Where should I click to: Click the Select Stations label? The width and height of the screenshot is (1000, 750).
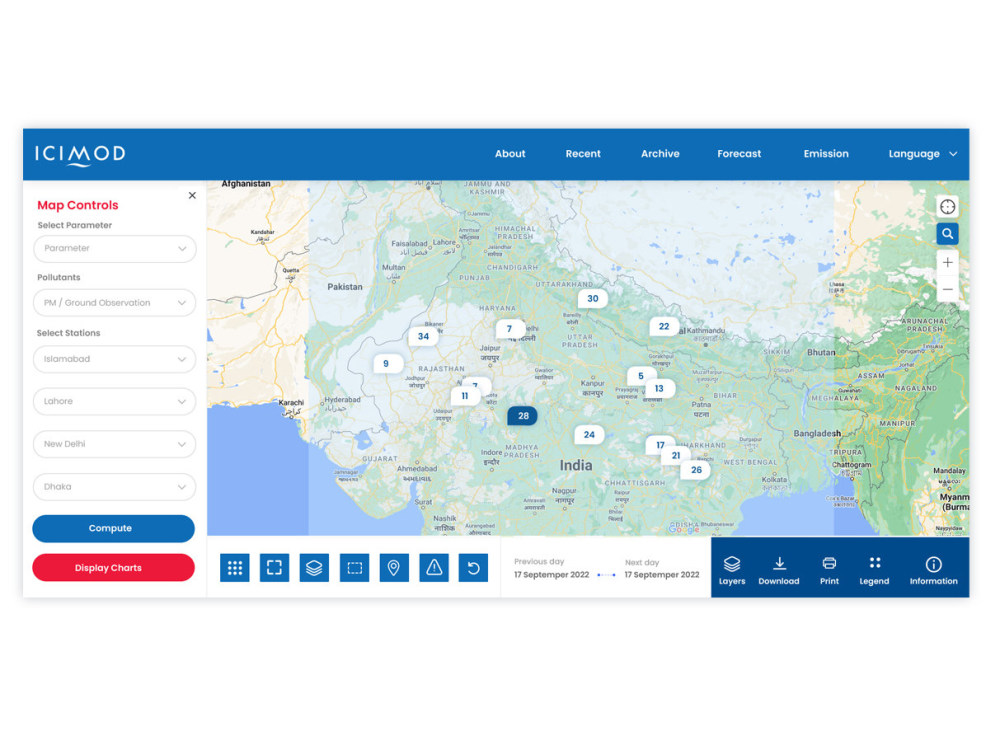point(68,333)
